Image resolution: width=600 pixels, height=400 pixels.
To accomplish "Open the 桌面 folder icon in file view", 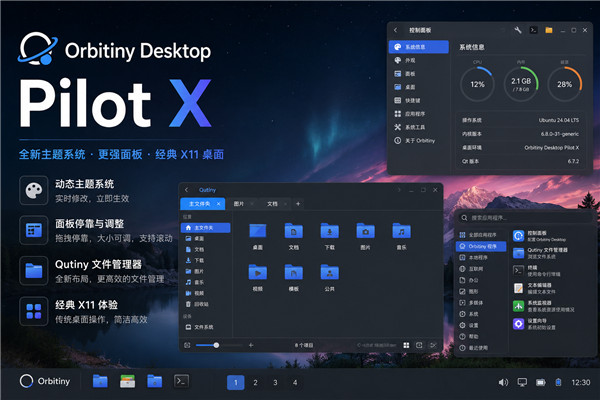I will 258,231.
